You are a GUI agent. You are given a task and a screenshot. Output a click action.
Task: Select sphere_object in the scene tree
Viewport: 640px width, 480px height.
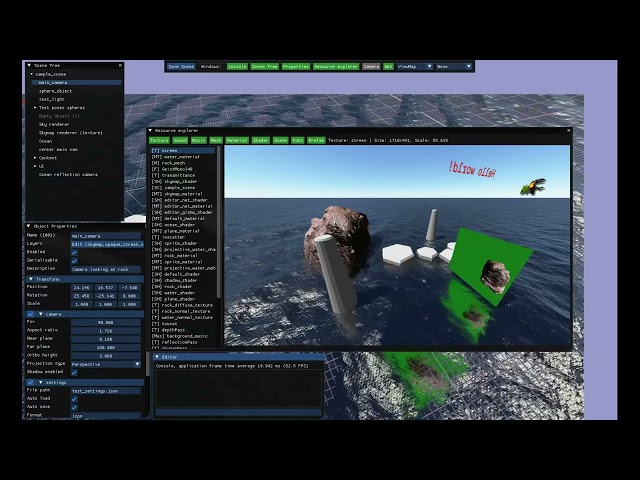pyautogui.click(x=55, y=91)
